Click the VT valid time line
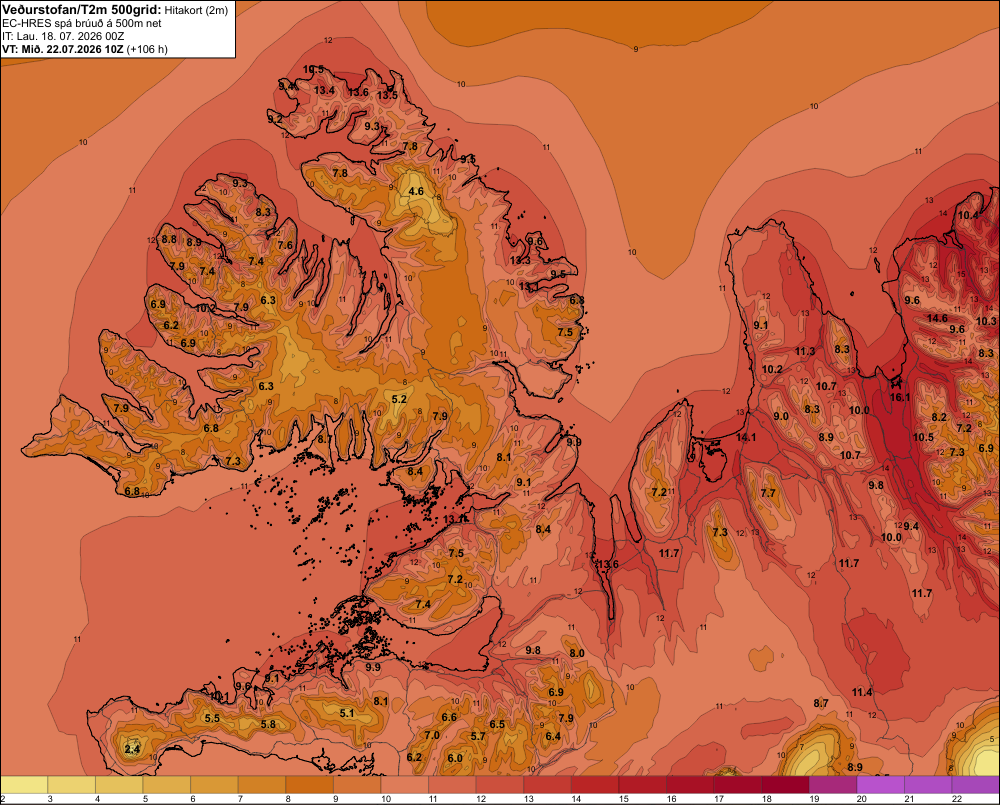The image size is (1000, 805). click(x=85, y=49)
